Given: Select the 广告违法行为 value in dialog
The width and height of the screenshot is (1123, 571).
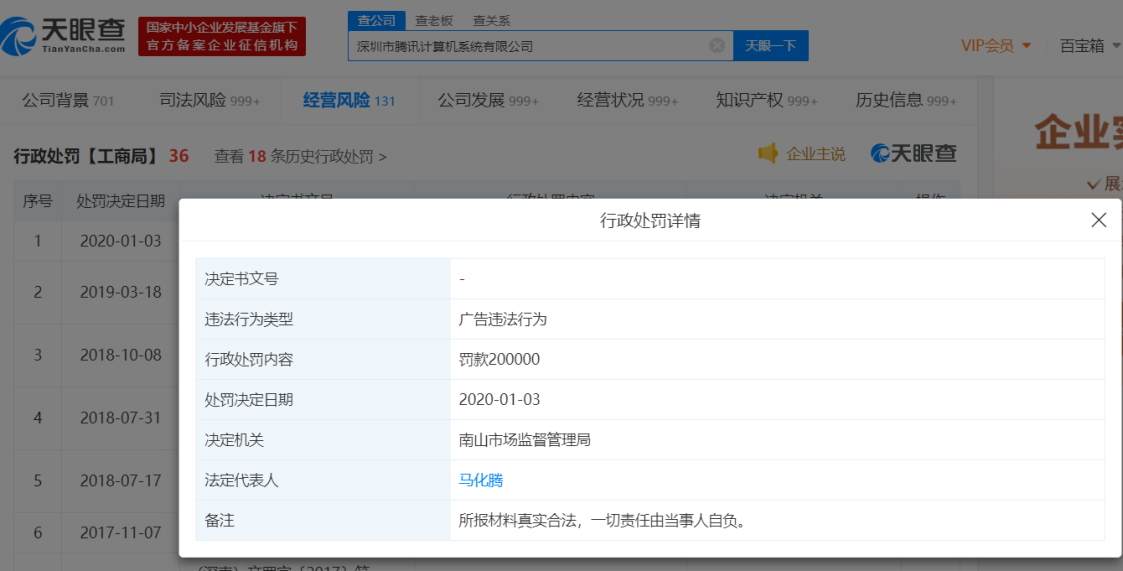Looking at the screenshot, I should point(503,320).
